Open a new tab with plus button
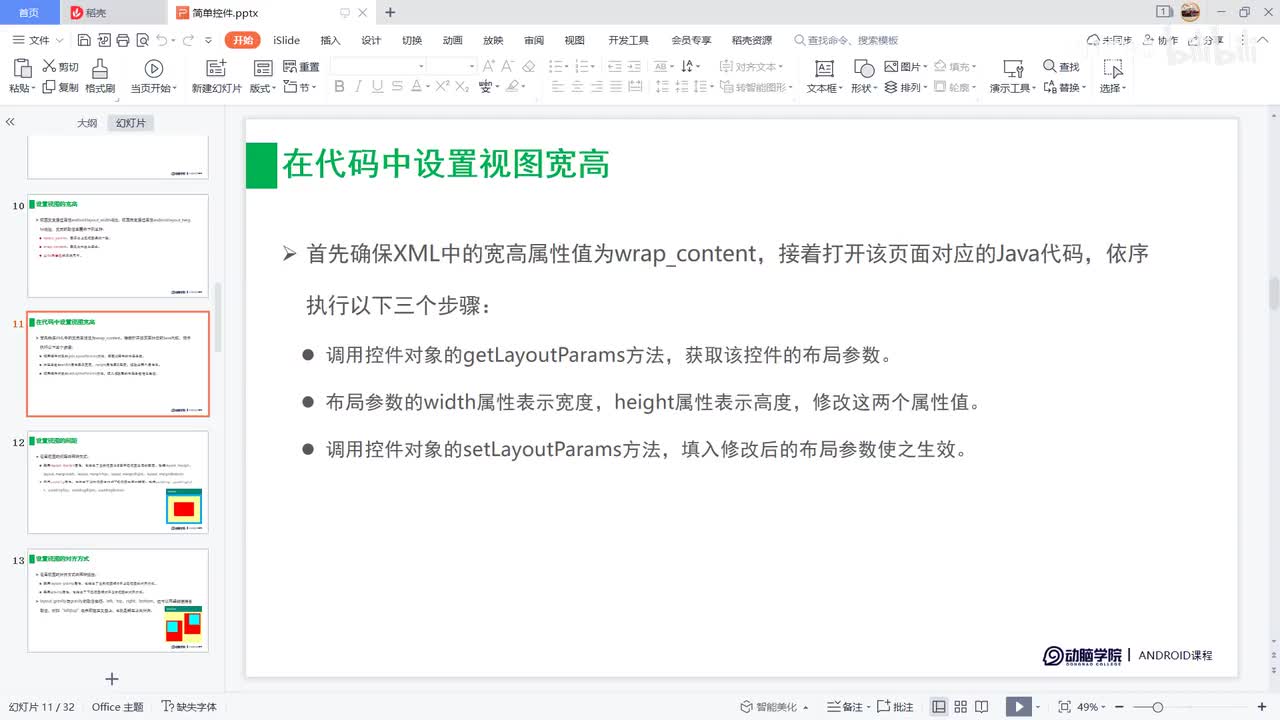The height and width of the screenshot is (720, 1280). (390, 12)
